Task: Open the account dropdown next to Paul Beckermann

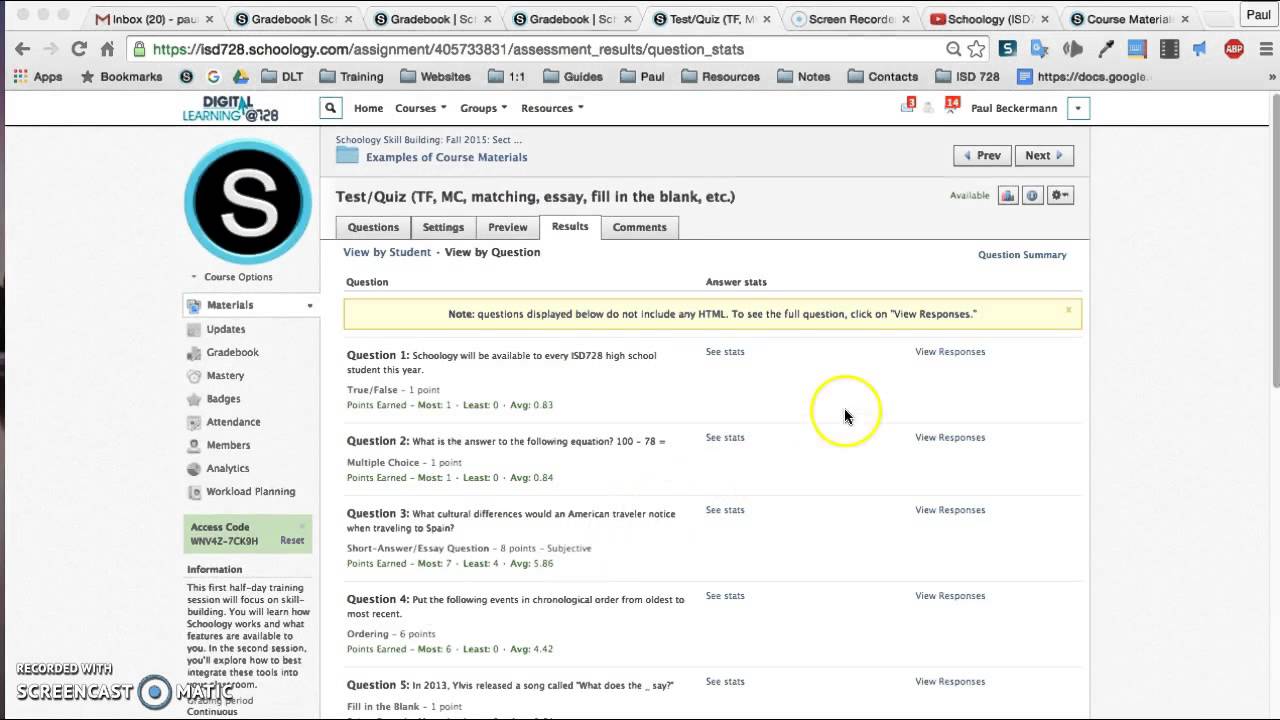Action: point(1078,108)
